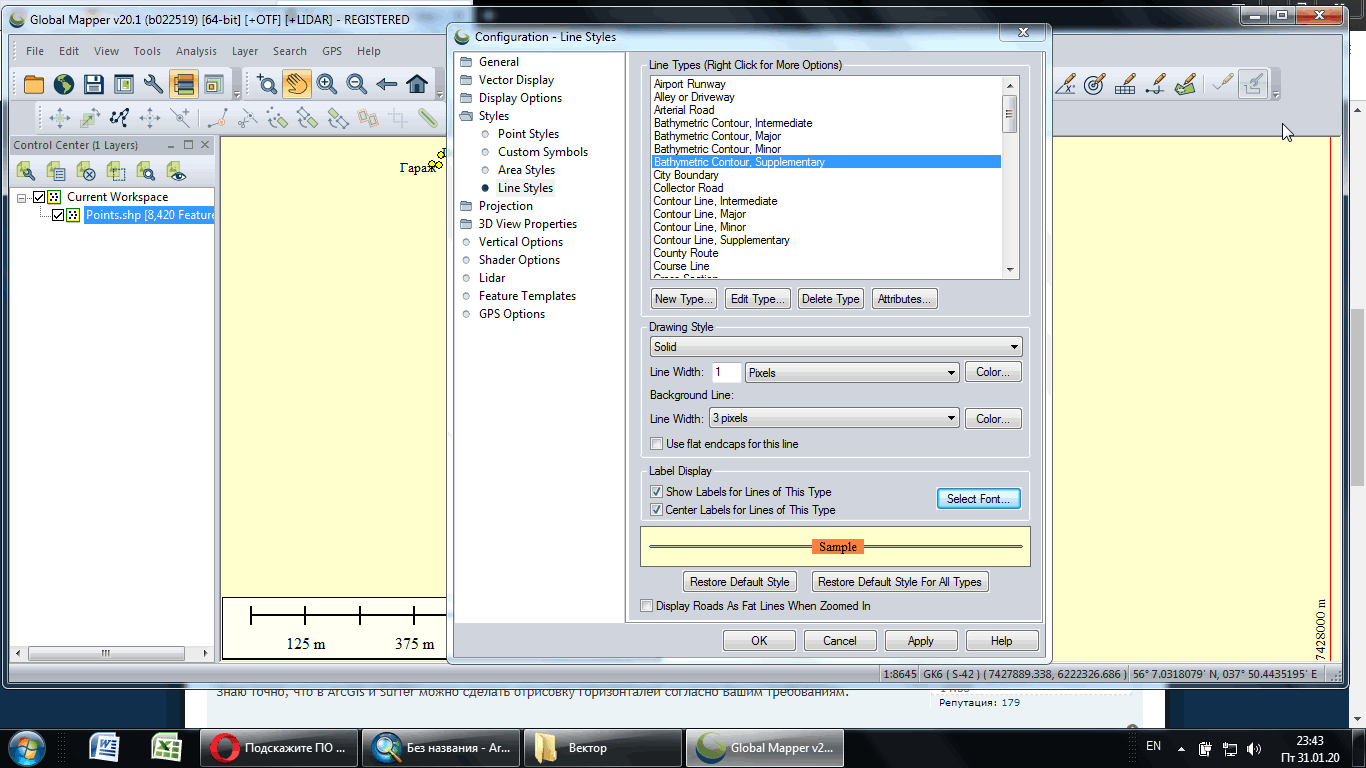Open the Word icon in the taskbar
Screen dimensions: 1366x768
(x=104, y=748)
